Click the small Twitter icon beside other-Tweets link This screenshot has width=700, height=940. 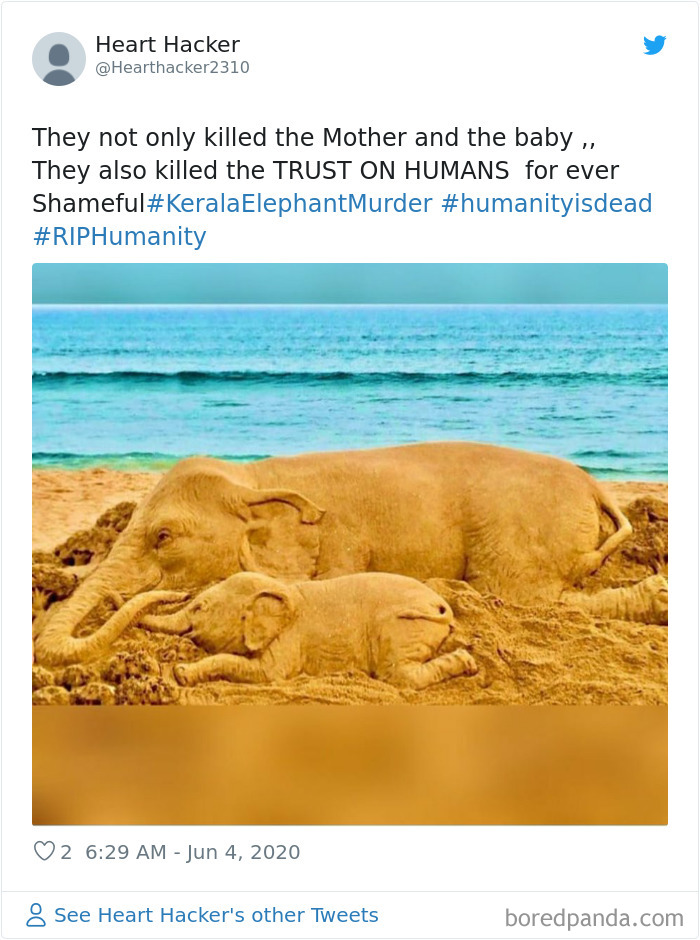(36, 915)
